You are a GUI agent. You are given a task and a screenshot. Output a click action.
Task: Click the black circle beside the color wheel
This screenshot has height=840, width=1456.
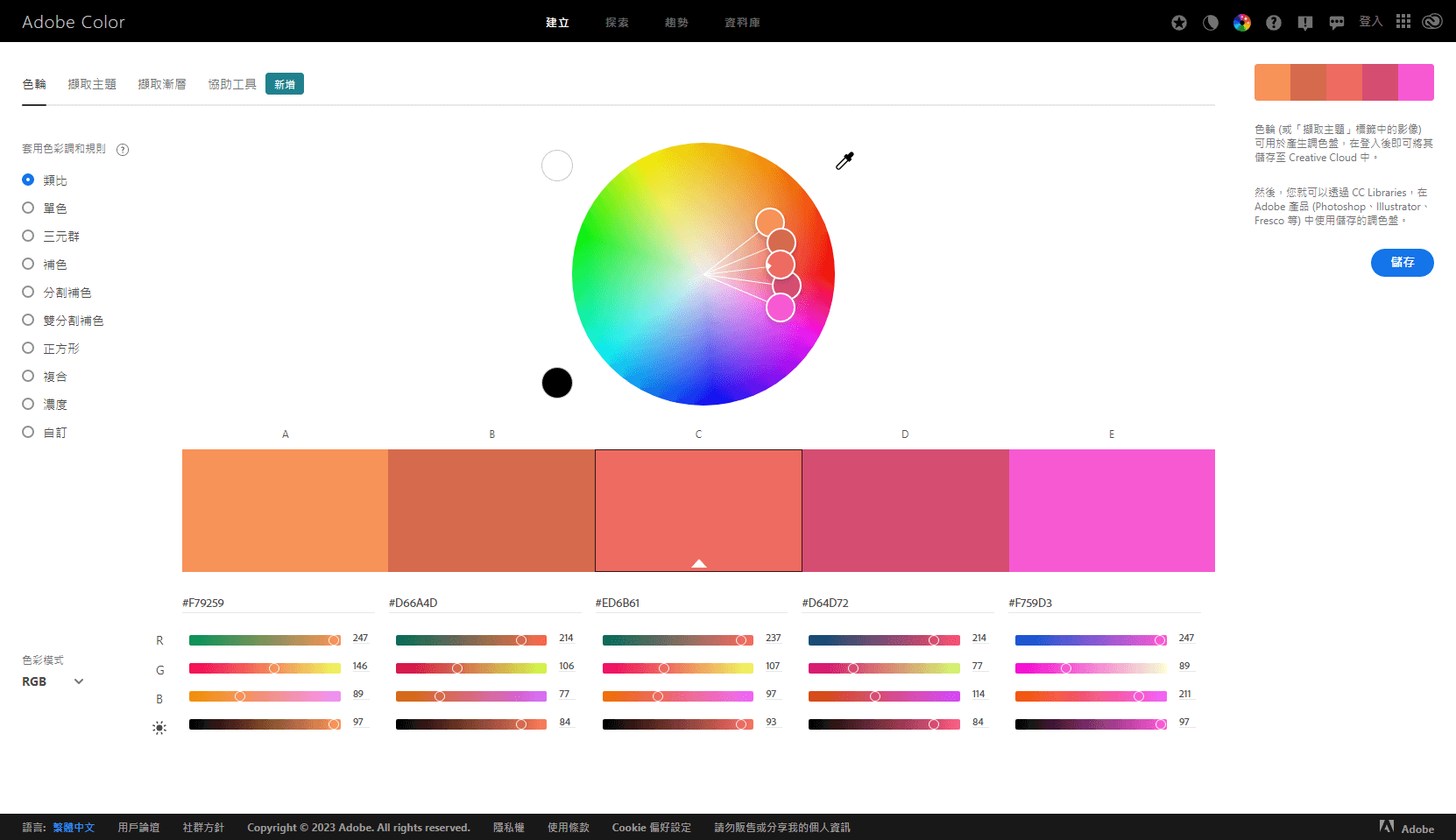[557, 383]
